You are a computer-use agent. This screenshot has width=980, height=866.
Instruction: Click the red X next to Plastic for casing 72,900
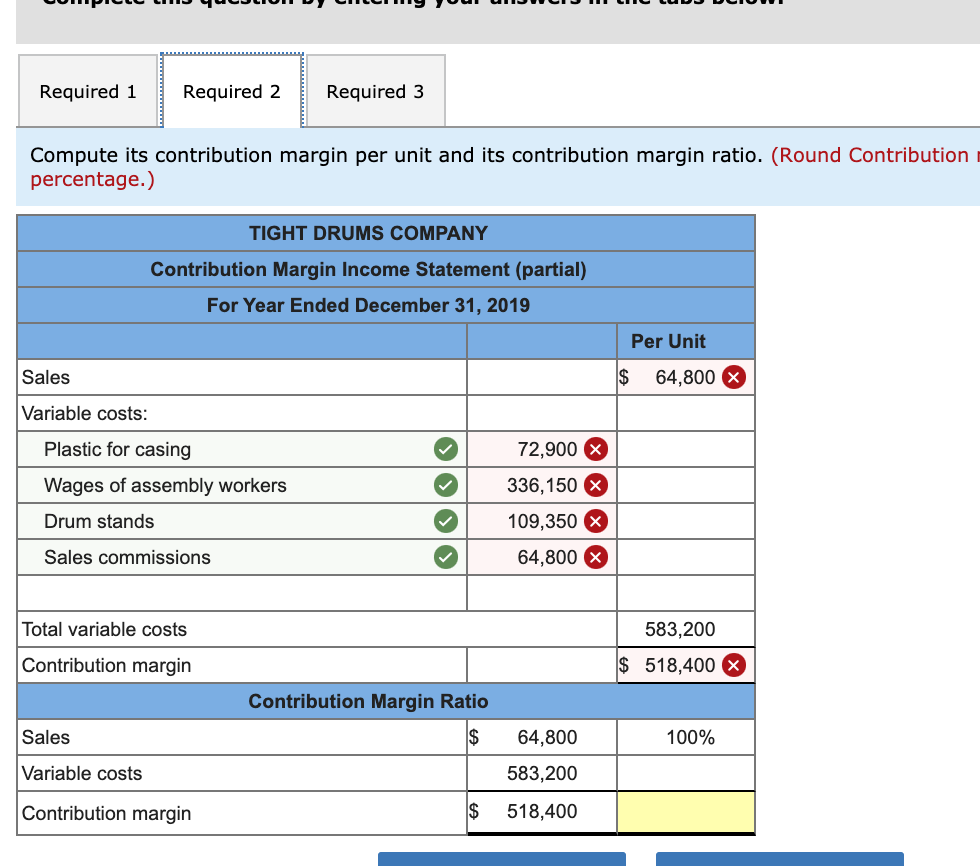pos(597,449)
